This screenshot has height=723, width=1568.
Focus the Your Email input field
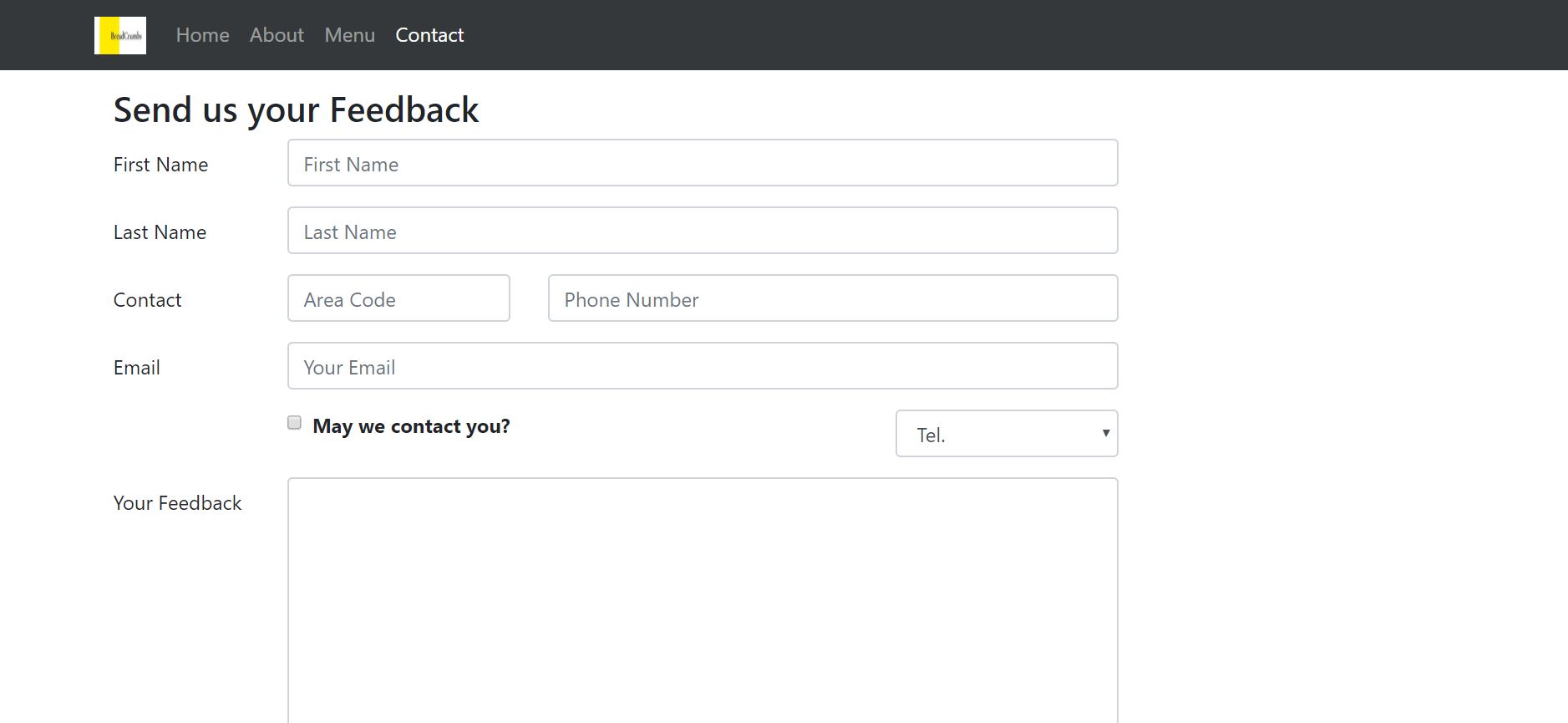click(703, 366)
